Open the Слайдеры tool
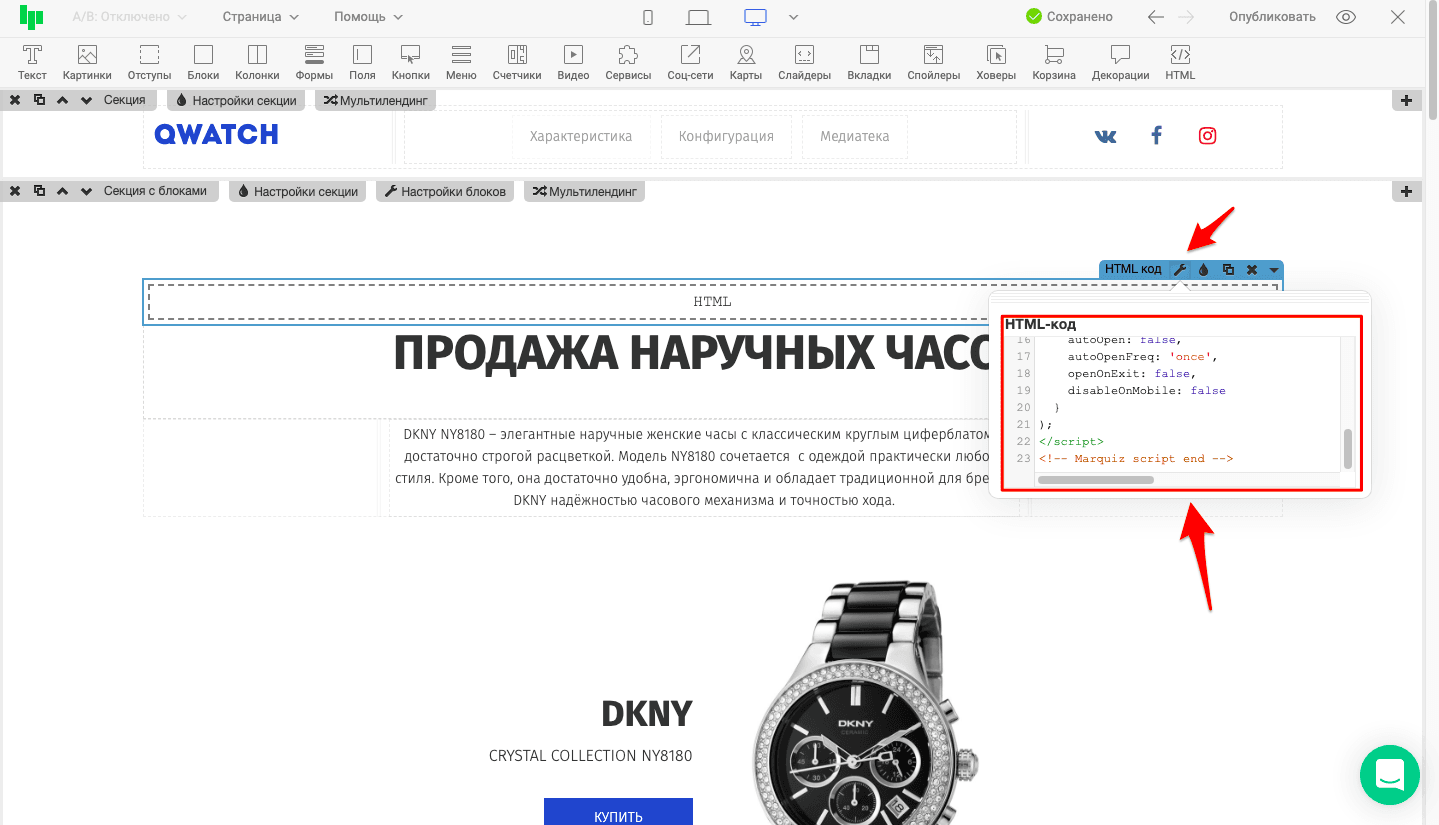Viewport: 1439px width, 825px height. coord(804,62)
